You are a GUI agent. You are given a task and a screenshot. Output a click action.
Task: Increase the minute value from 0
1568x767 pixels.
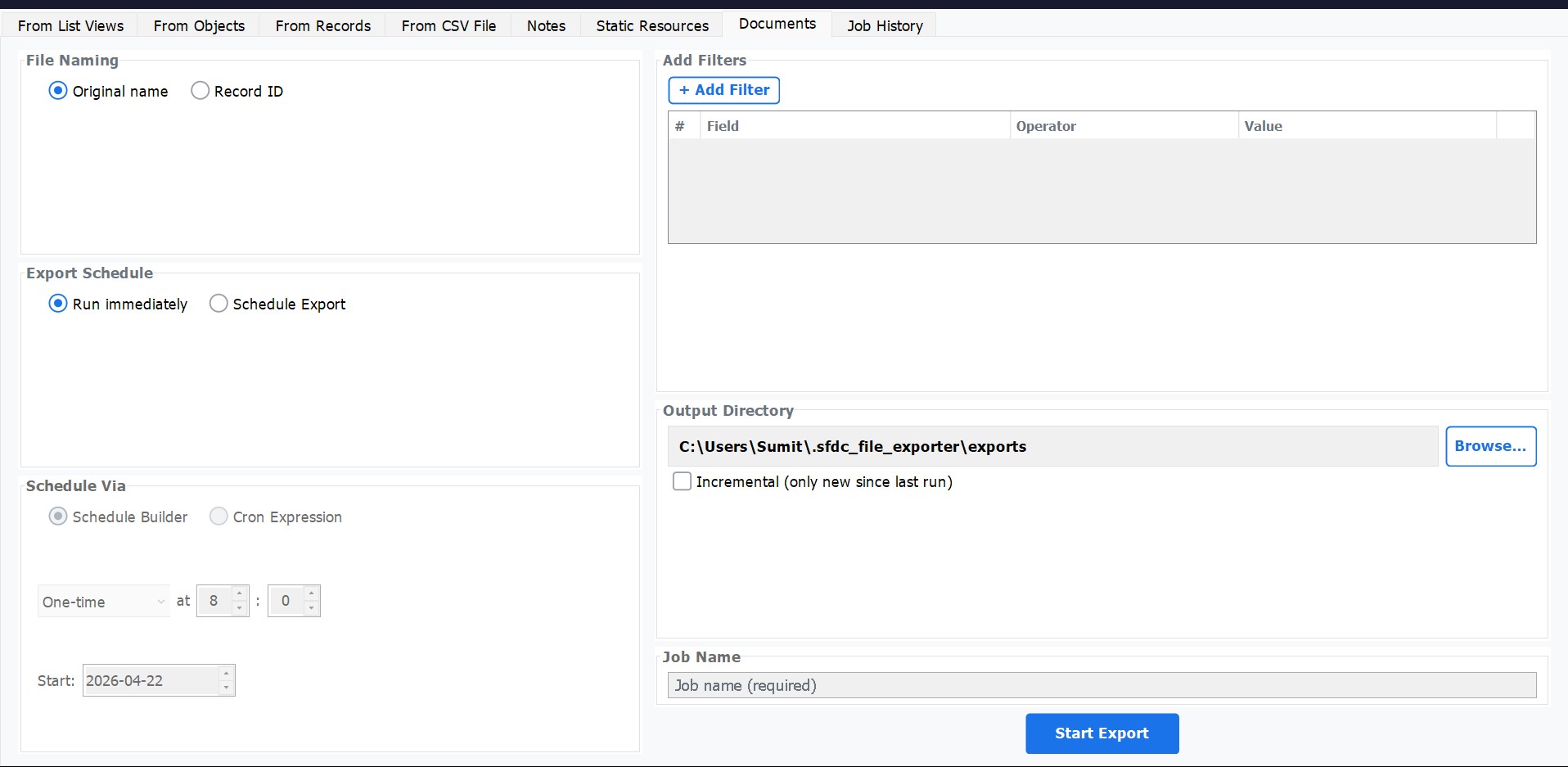point(312,594)
